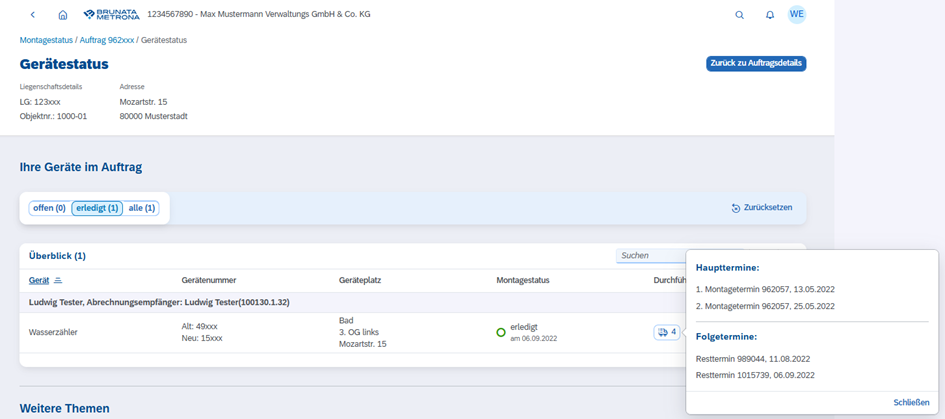The width and height of the screenshot is (945, 419).
Task: Open the WE user avatar menu
Action: coord(796,14)
